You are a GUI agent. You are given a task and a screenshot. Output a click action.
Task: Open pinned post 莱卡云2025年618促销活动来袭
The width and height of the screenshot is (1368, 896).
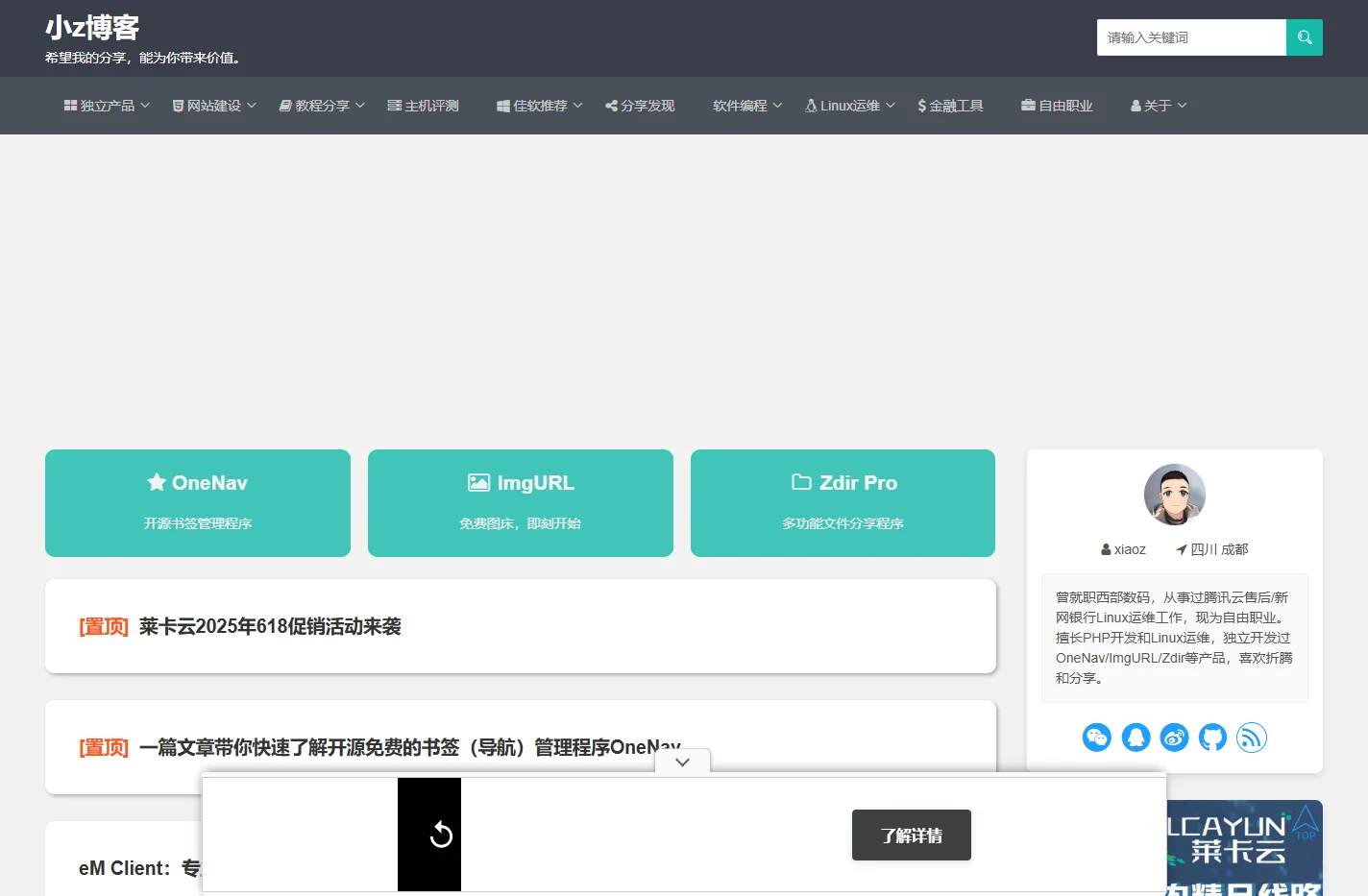coord(270,626)
